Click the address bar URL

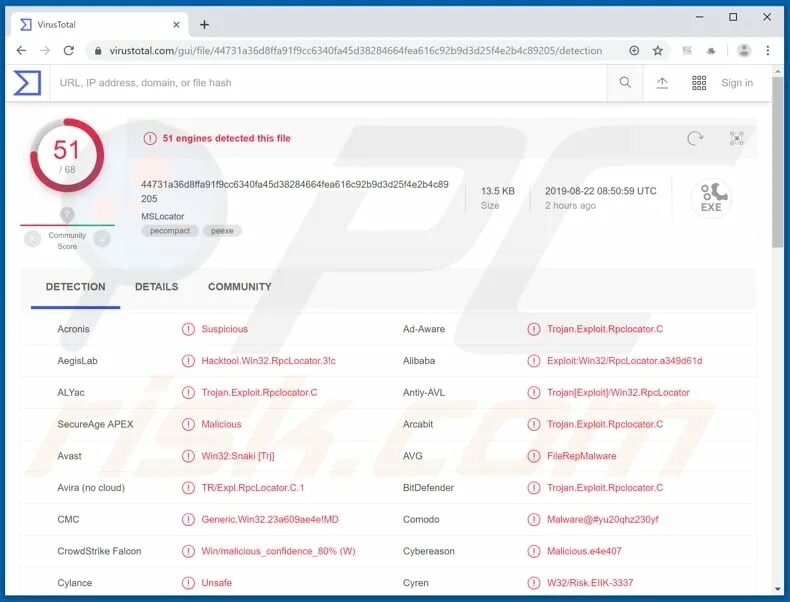[x=356, y=50]
